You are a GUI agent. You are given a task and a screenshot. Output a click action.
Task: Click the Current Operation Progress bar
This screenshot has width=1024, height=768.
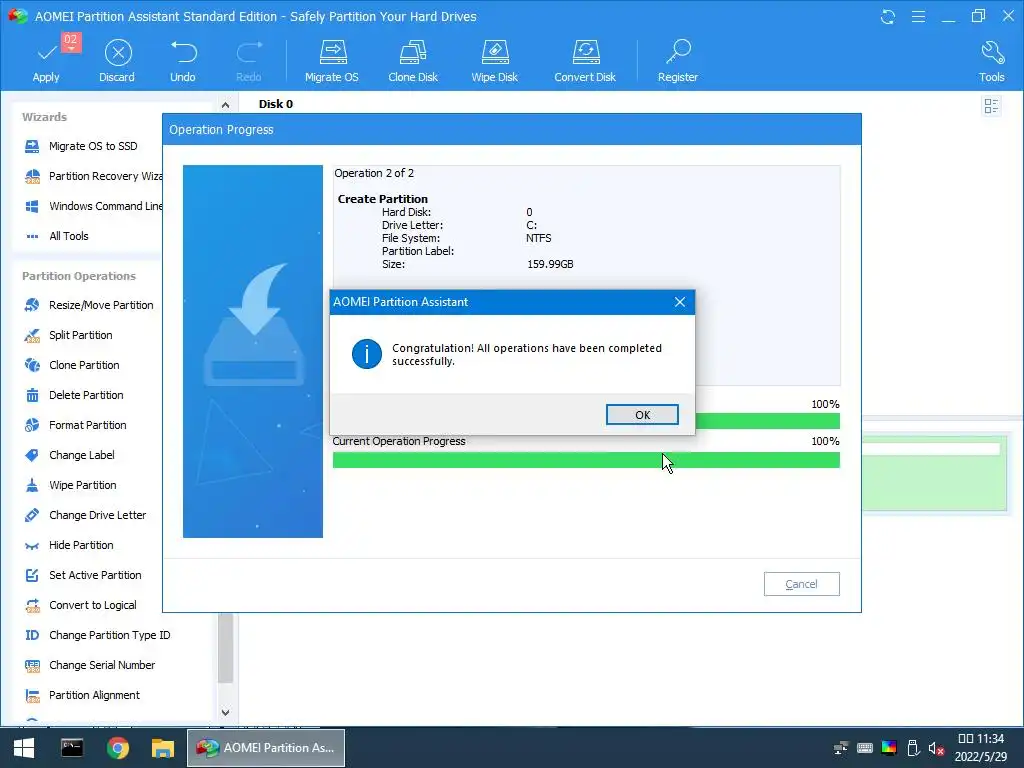(586, 460)
